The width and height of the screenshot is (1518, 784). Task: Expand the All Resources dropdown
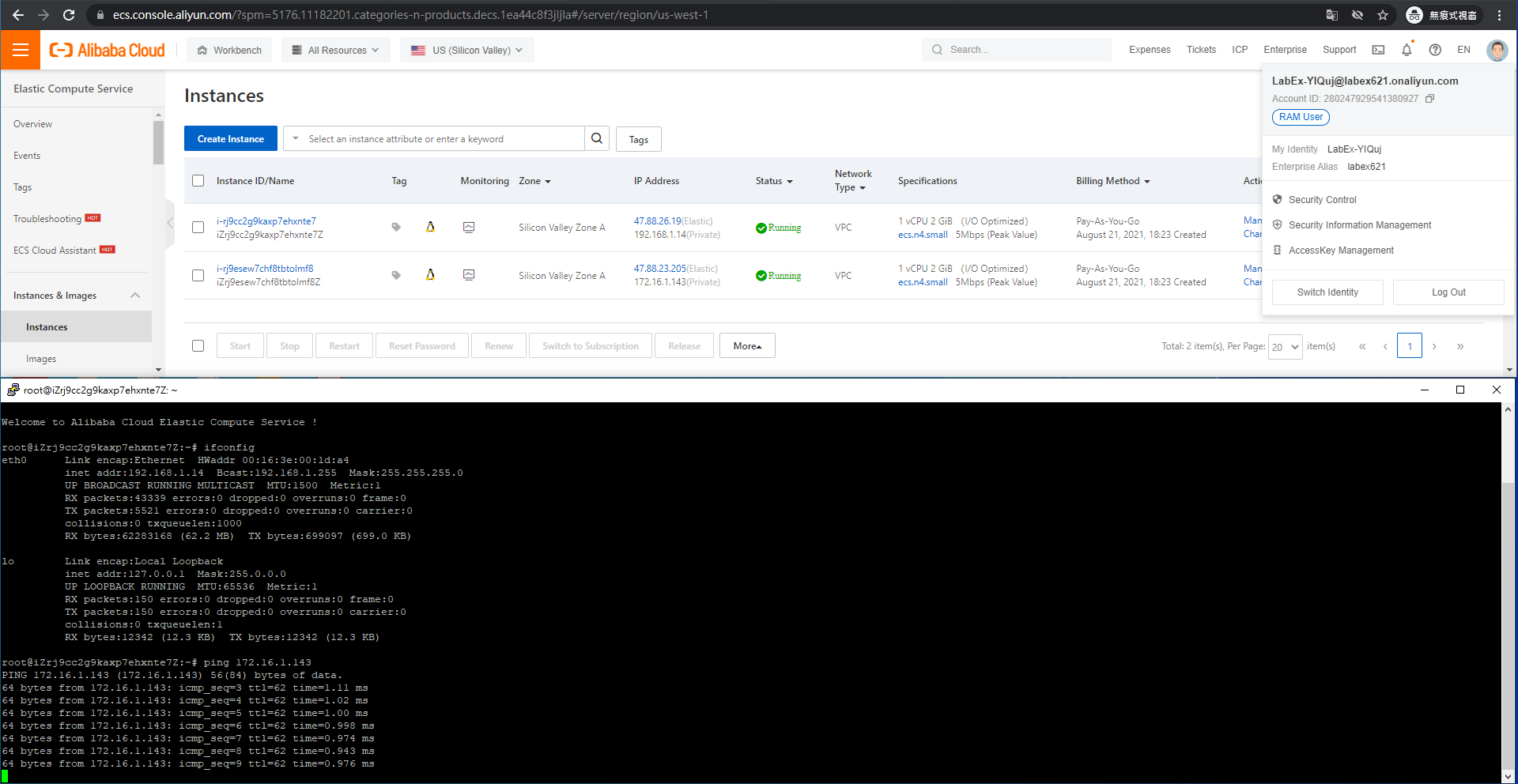pyautogui.click(x=336, y=50)
